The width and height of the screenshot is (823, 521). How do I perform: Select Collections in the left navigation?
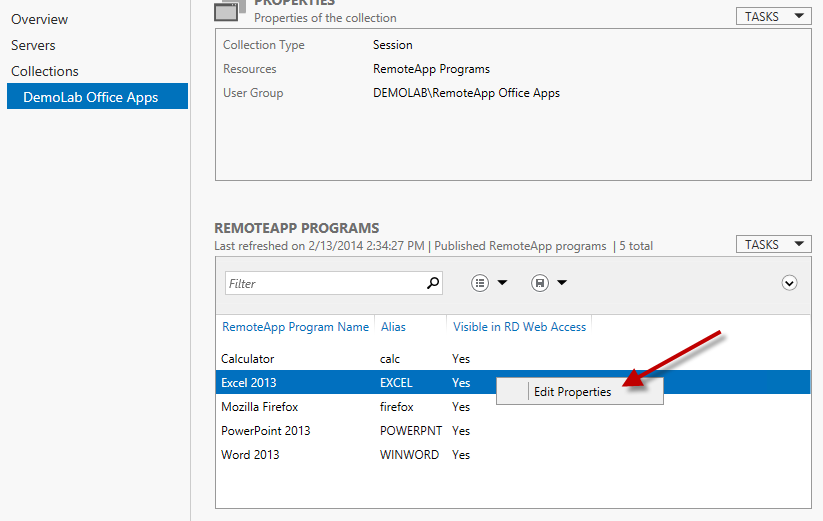tap(45, 71)
